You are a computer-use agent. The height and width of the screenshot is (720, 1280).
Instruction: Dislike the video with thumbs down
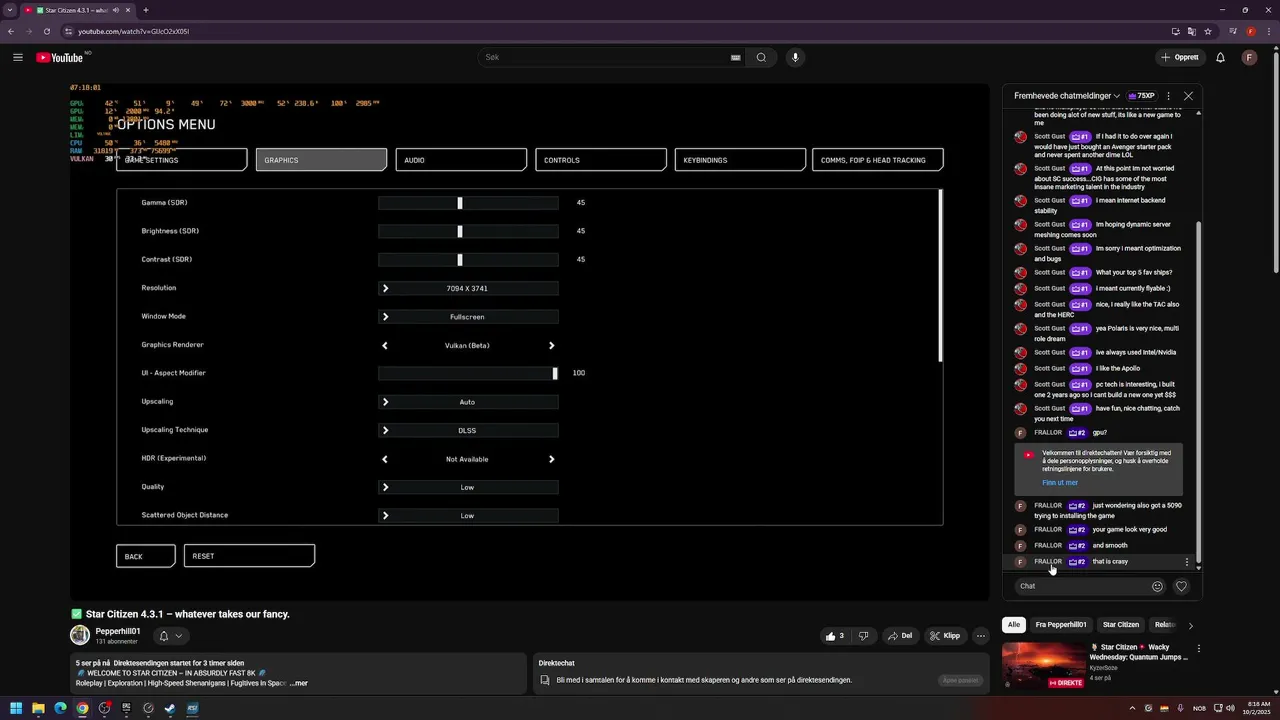click(x=864, y=636)
